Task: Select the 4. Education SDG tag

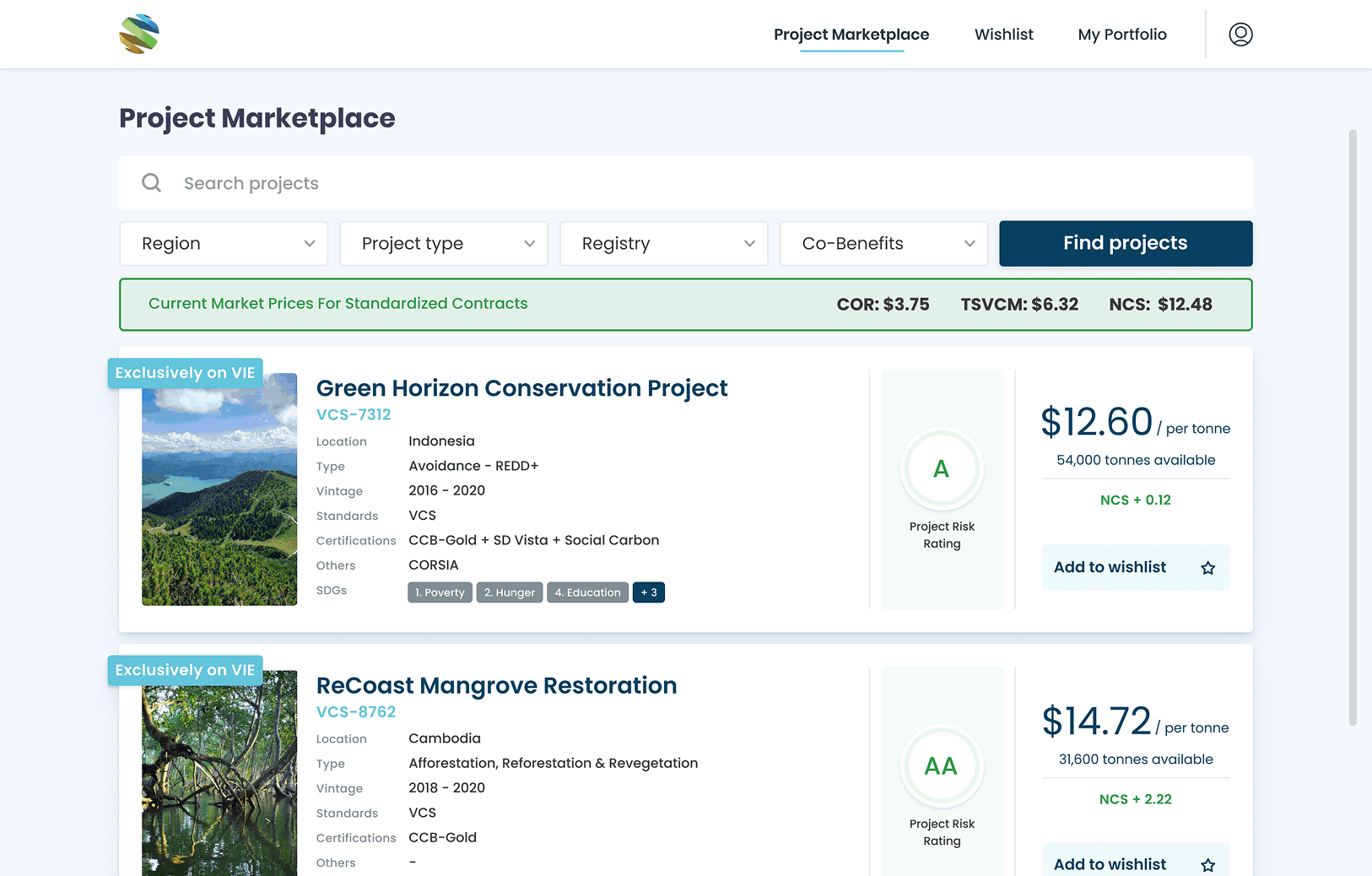Action: coord(587,592)
